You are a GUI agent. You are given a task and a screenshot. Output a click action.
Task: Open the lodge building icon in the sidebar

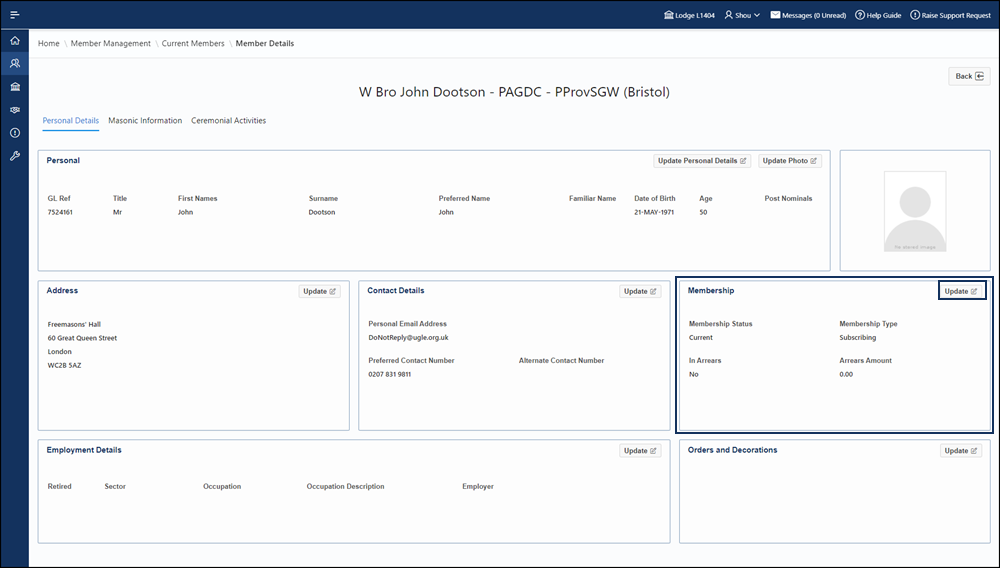click(15, 87)
